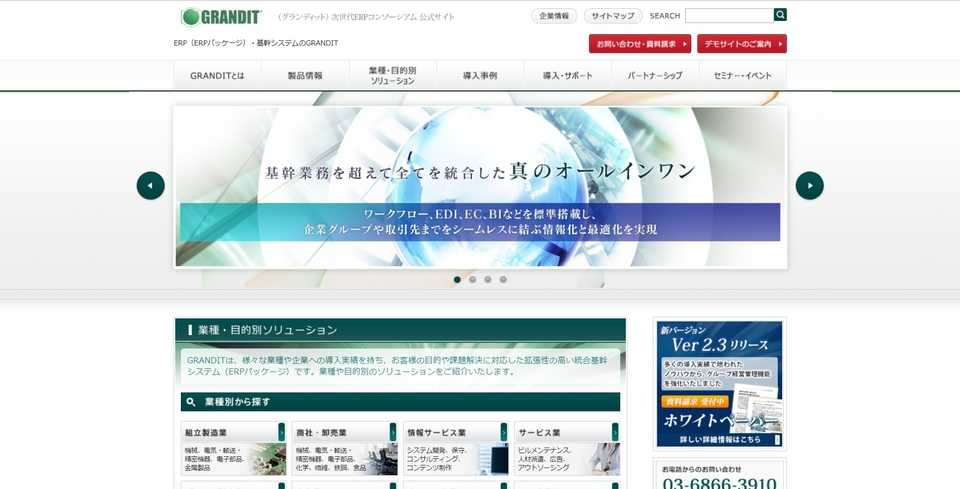Click デモサイトのご案内 red button
The width and height of the screenshot is (960, 489).
[742, 44]
